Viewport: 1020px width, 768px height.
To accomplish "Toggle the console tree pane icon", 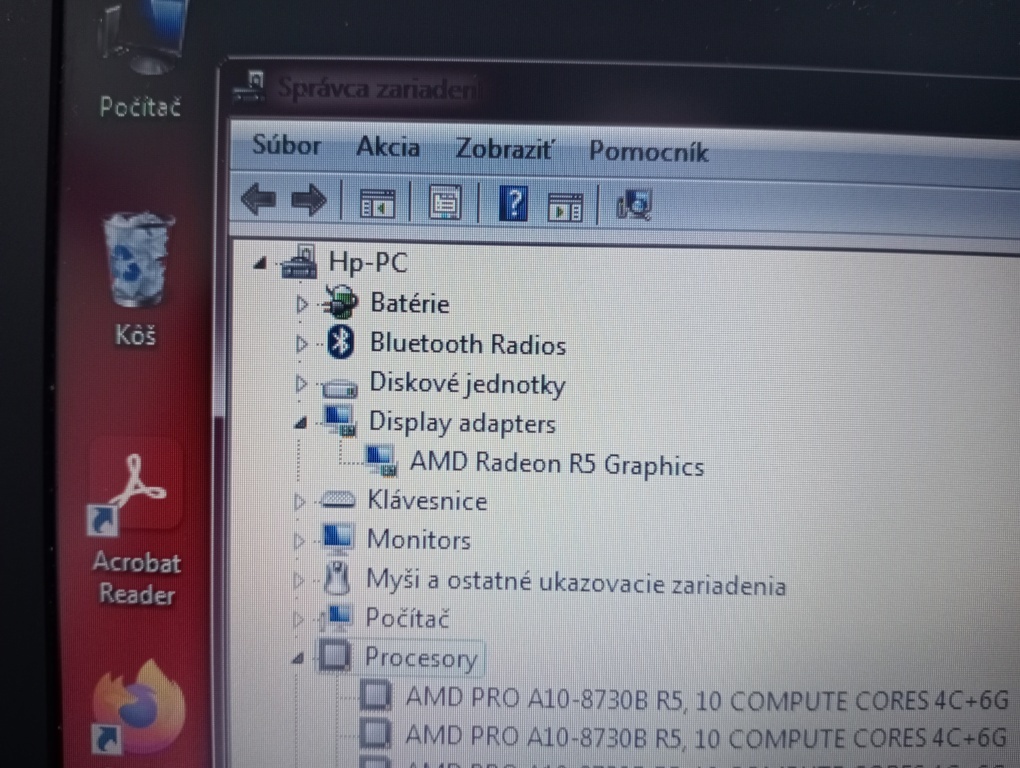I will tap(377, 203).
